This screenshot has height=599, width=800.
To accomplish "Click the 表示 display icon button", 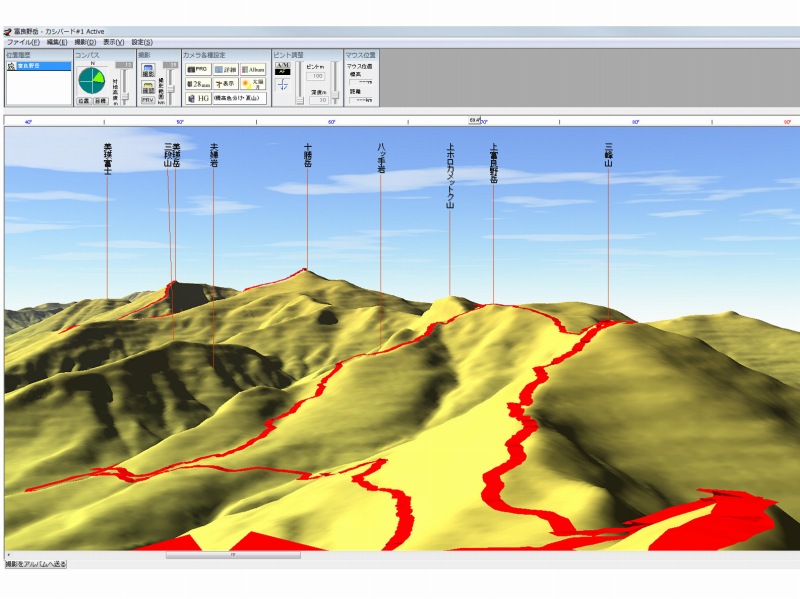I will coord(225,84).
